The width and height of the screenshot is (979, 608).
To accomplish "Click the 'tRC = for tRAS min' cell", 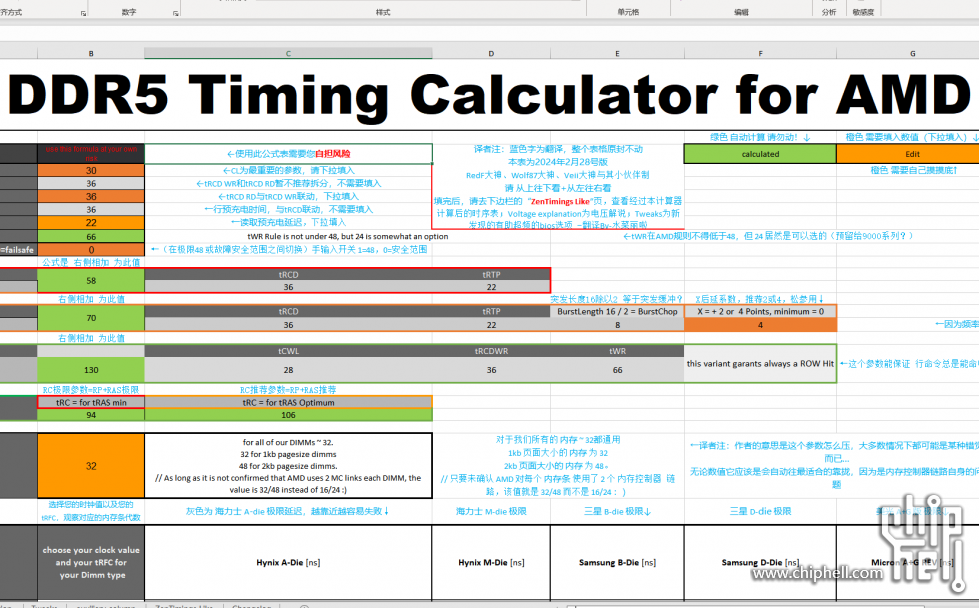I will click(x=91, y=403).
